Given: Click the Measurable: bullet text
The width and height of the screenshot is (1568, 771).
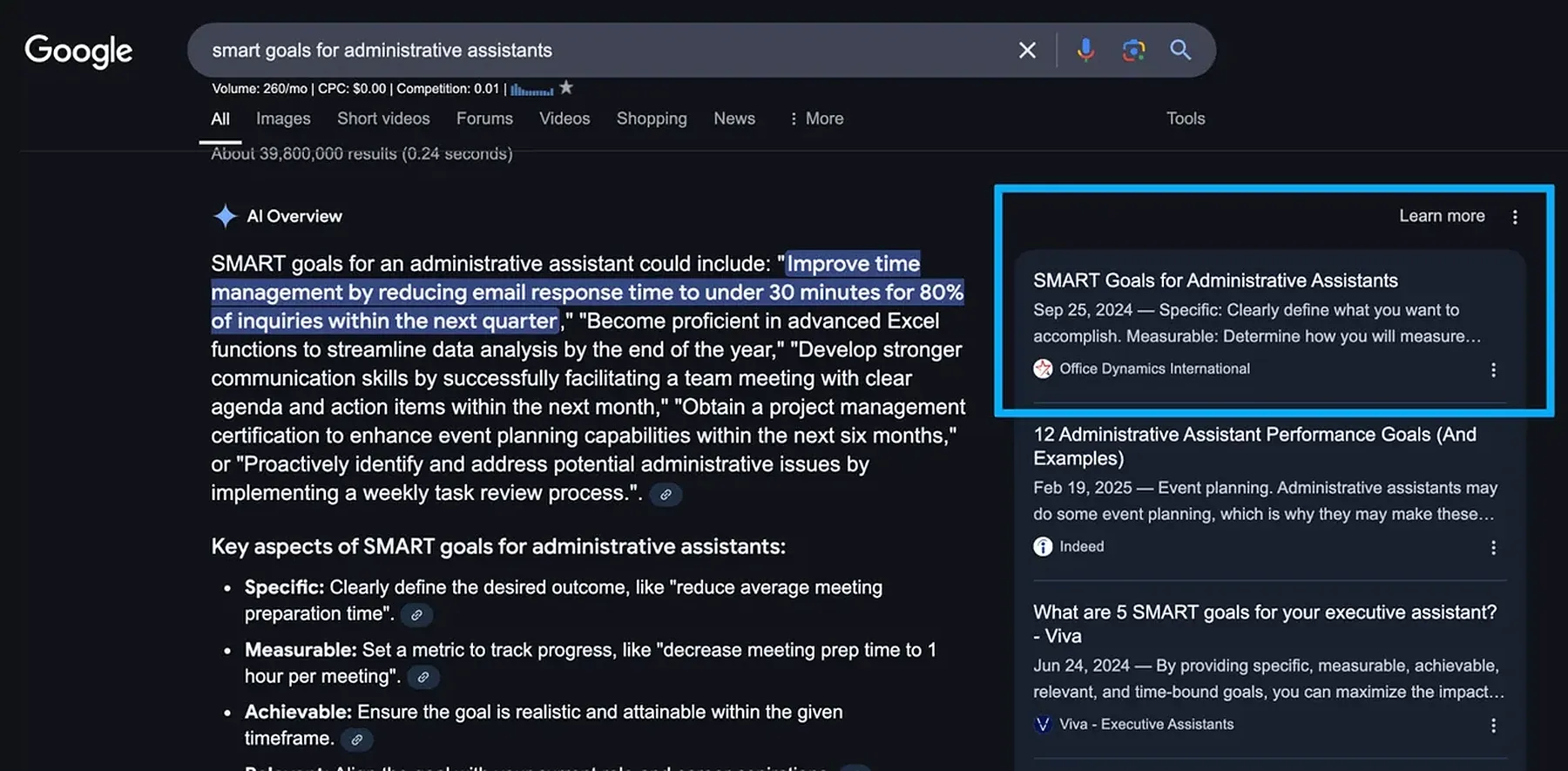Looking at the screenshot, I should pos(301,651).
